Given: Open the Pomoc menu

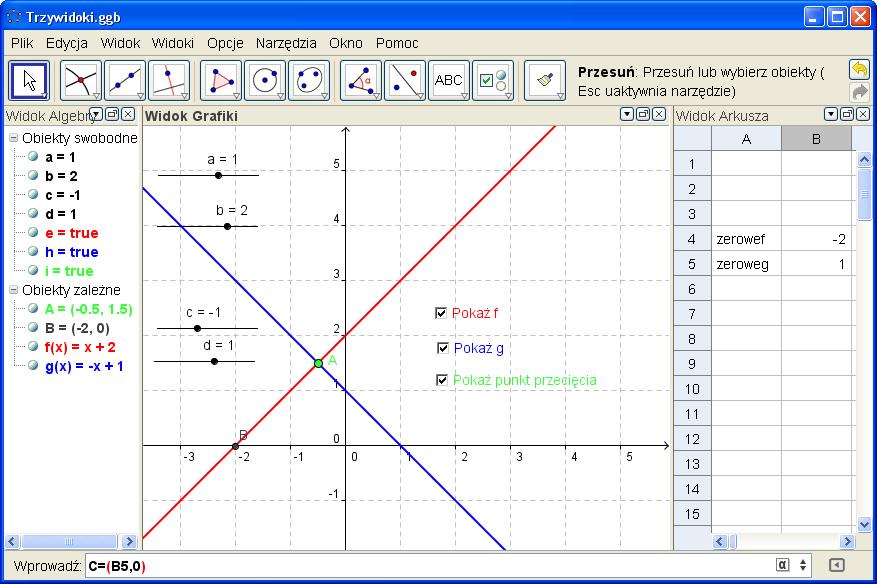Looking at the screenshot, I should [397, 43].
